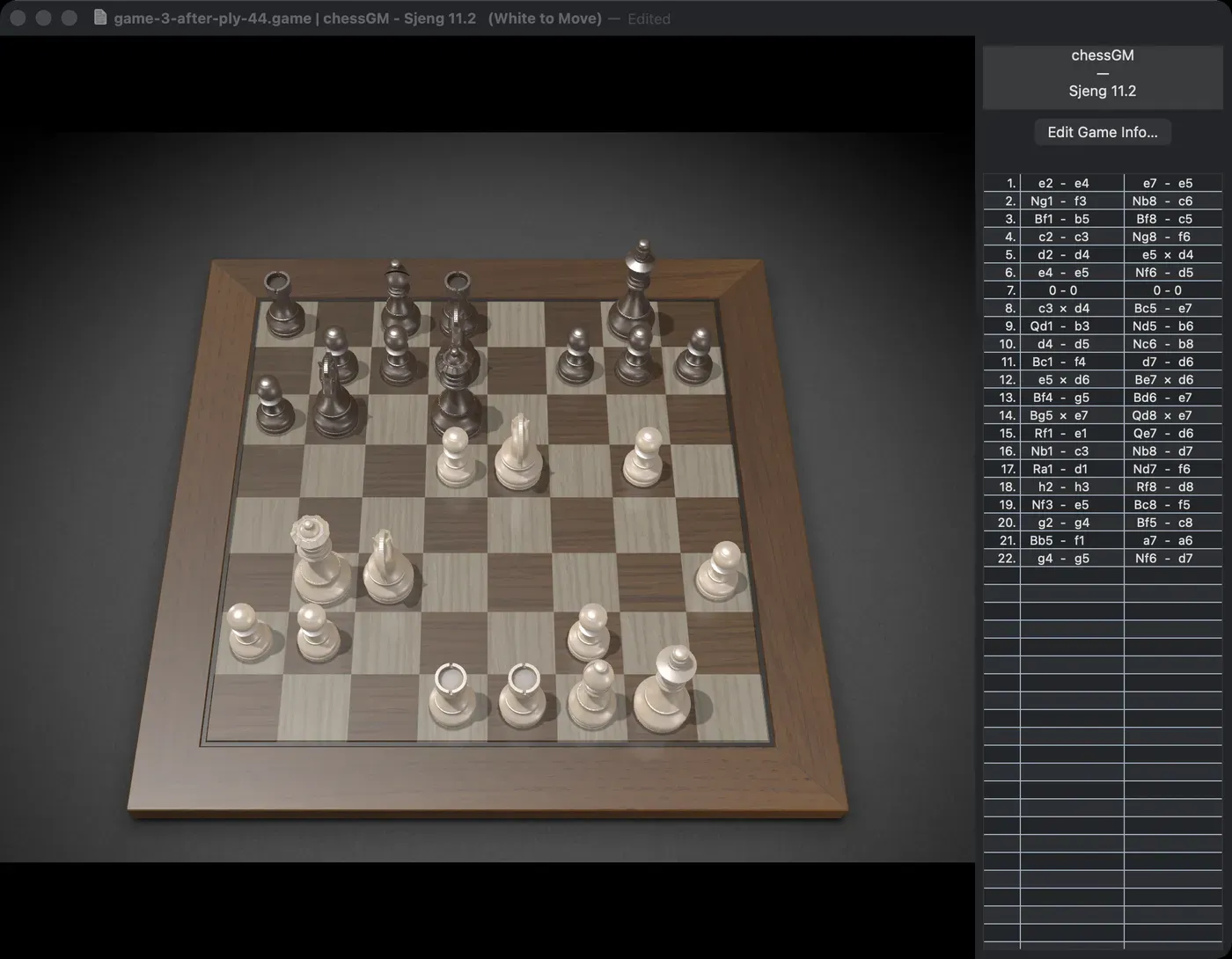Click the document icon in title bar
Viewport: 1232px width, 959px height.
point(100,18)
